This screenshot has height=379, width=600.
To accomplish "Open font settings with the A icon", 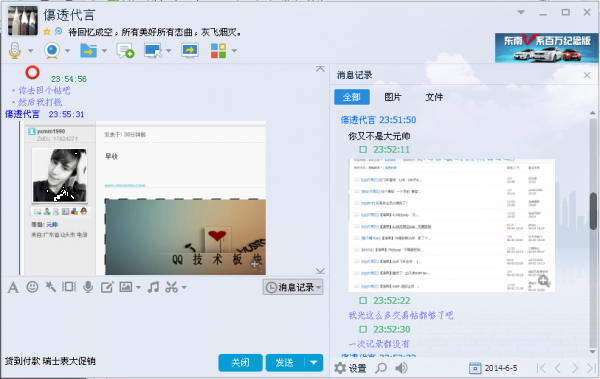I will pyautogui.click(x=13, y=287).
